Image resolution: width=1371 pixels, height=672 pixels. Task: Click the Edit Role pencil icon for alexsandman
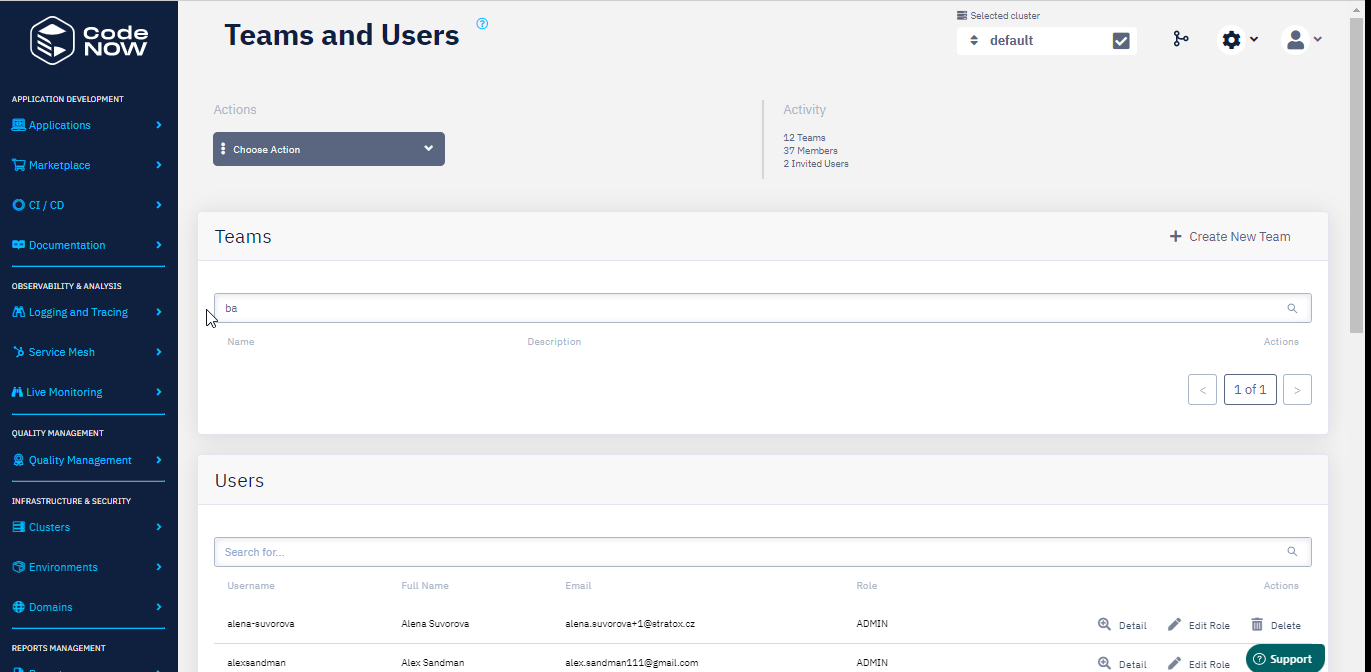tap(1174, 663)
